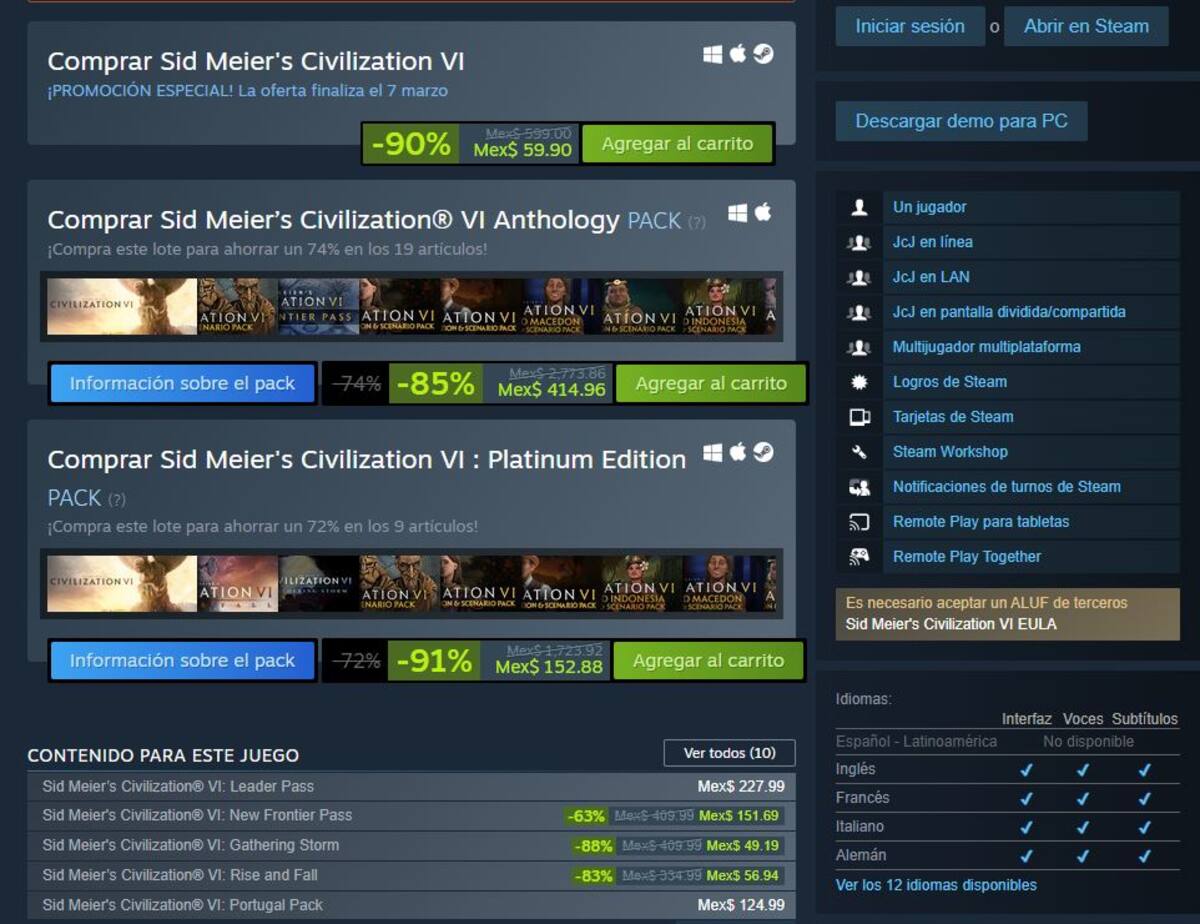Viewport: 1200px width, 924px height.
Task: Add Civilization VI base game to cart
Action: tap(677, 144)
